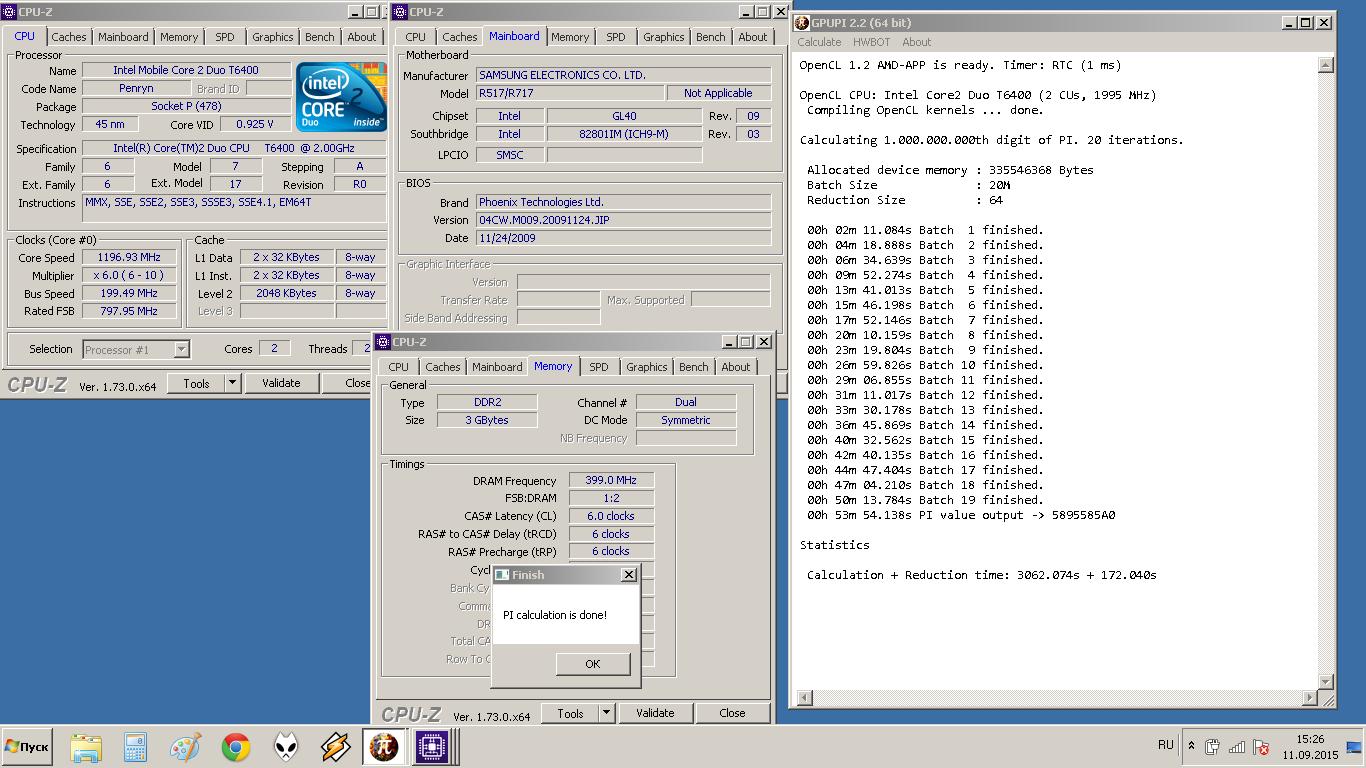Select About tab in CPU-Z Mainboard window
Viewport: 1366px width, 768px height.
click(x=753, y=37)
